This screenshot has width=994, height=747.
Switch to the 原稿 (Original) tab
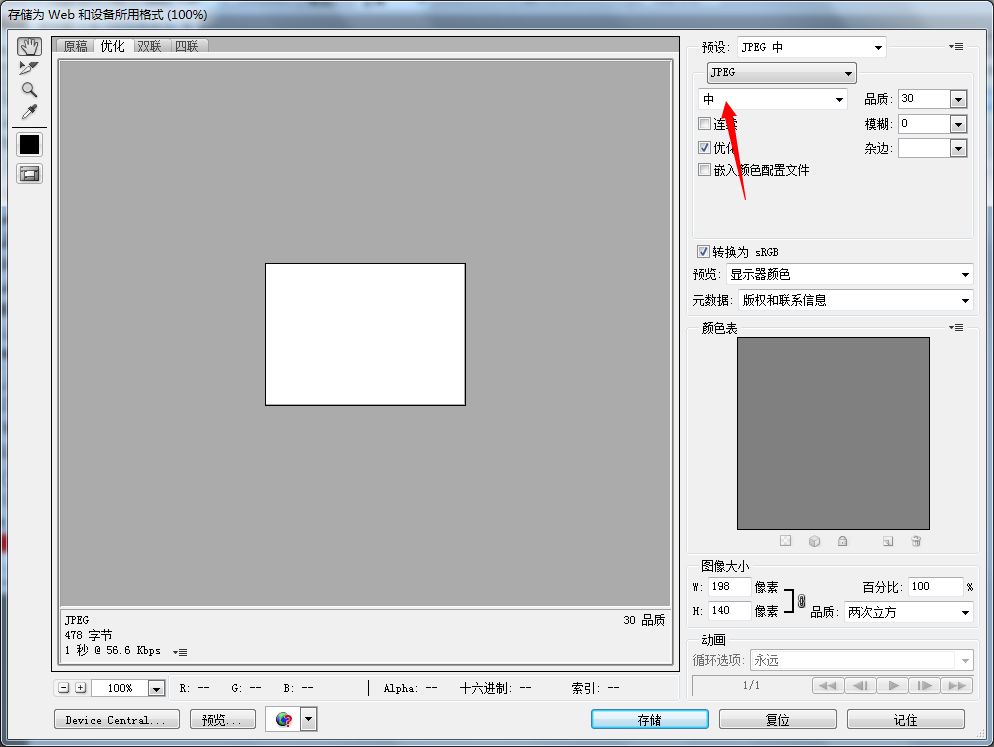[75, 46]
